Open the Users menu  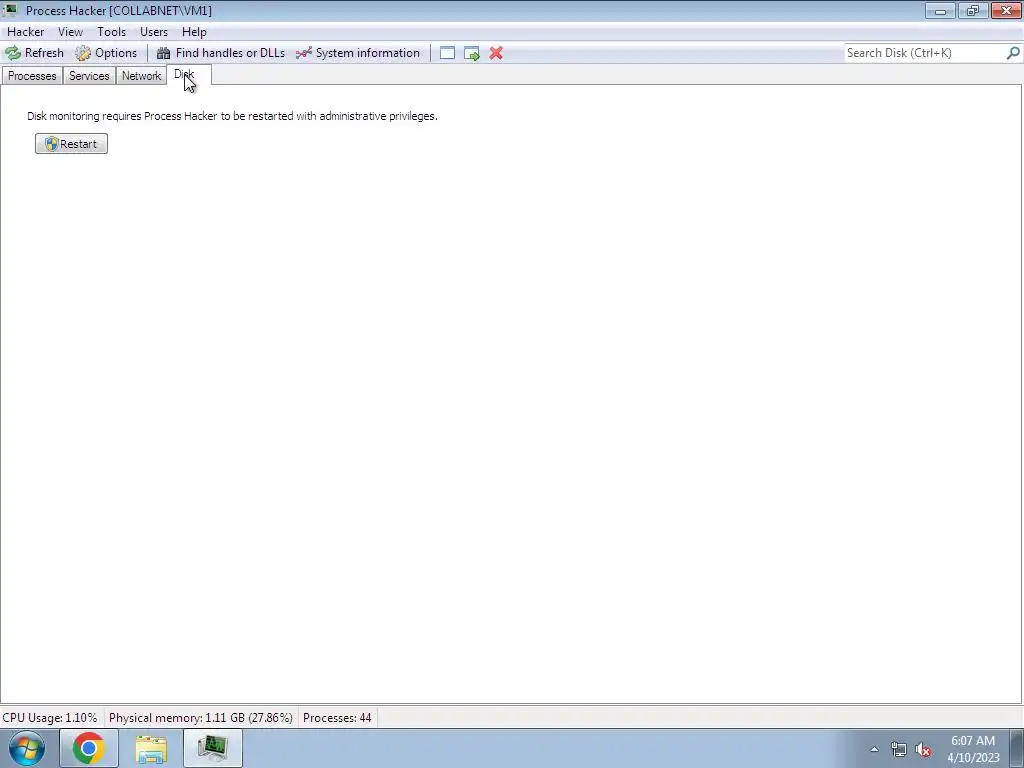tap(153, 31)
